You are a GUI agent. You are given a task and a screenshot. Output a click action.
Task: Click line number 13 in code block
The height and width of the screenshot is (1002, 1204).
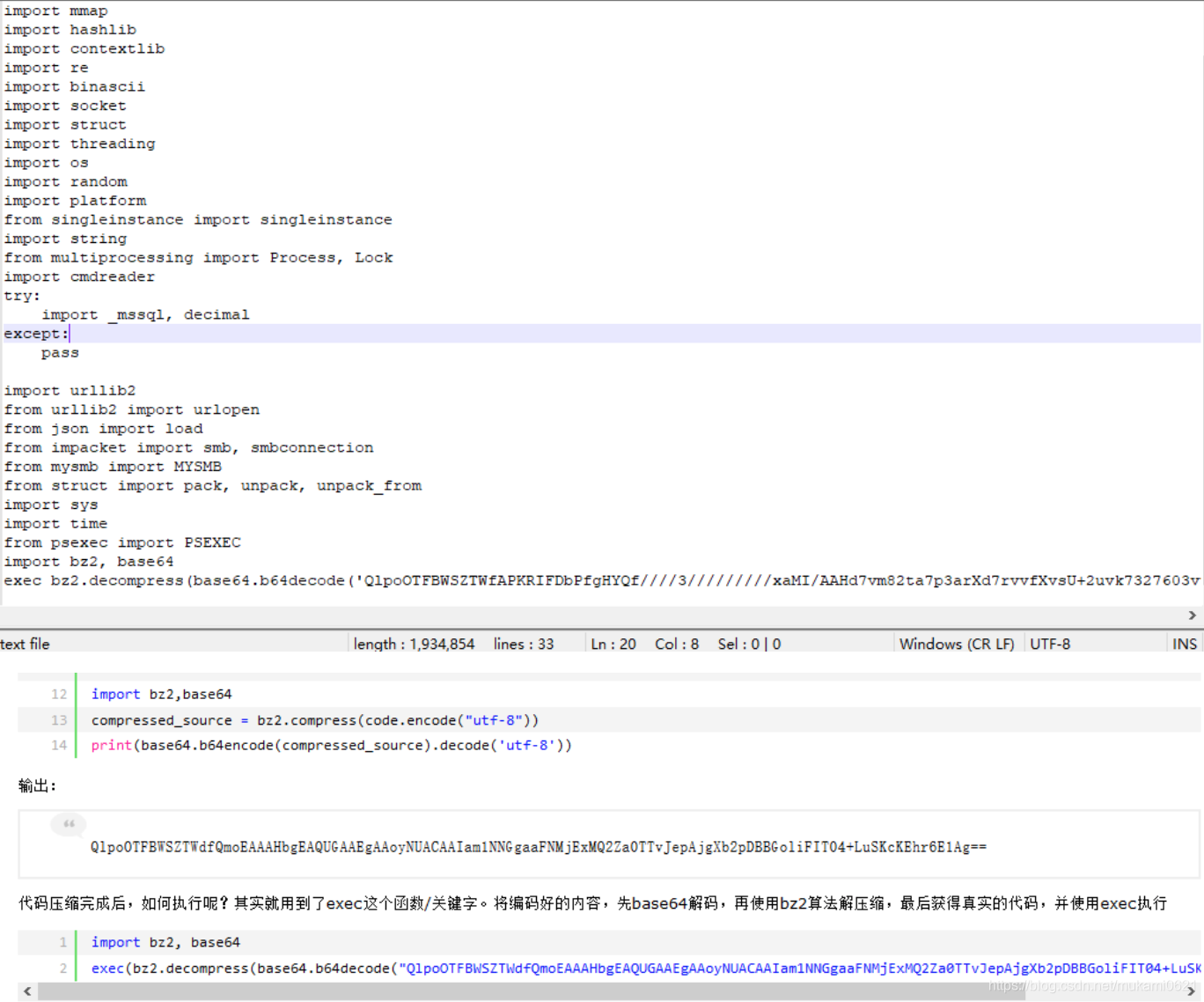(x=59, y=720)
